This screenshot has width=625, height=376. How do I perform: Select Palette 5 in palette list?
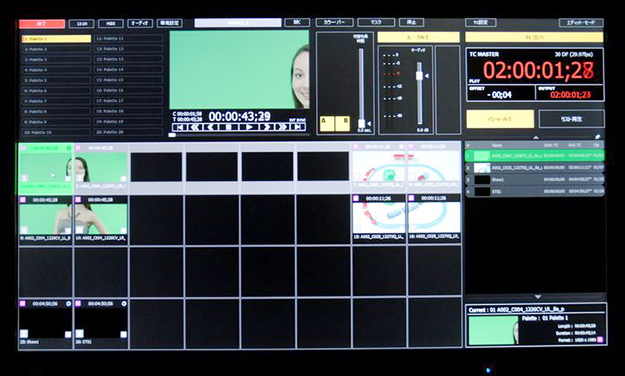(x=56, y=81)
